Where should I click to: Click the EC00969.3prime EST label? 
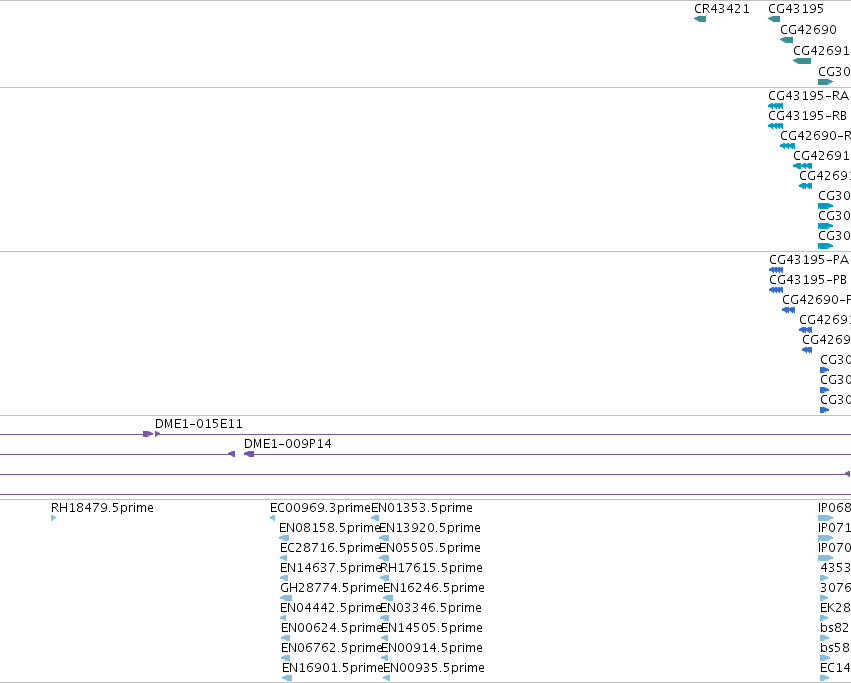320,508
